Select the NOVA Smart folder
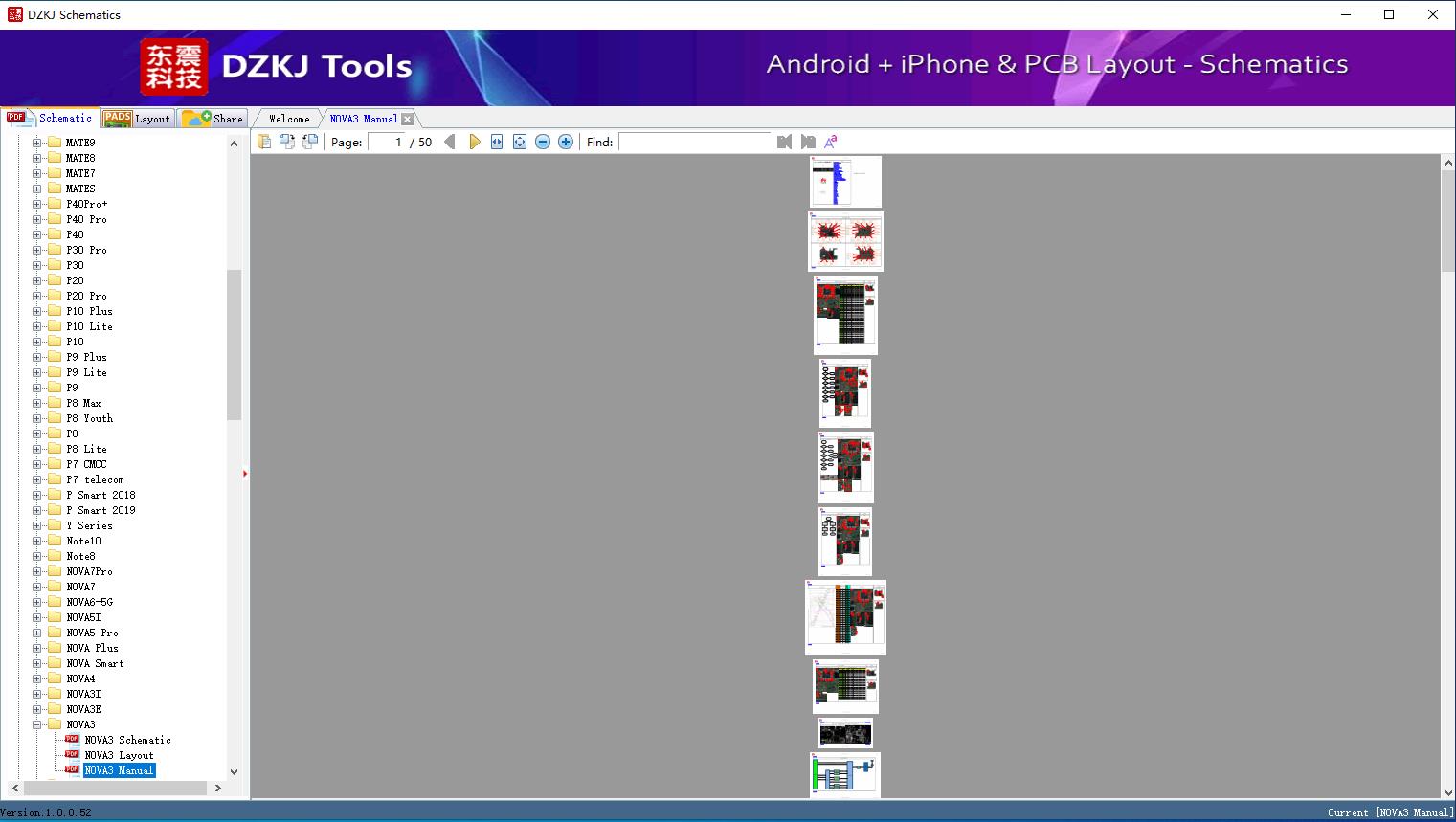 coord(95,663)
